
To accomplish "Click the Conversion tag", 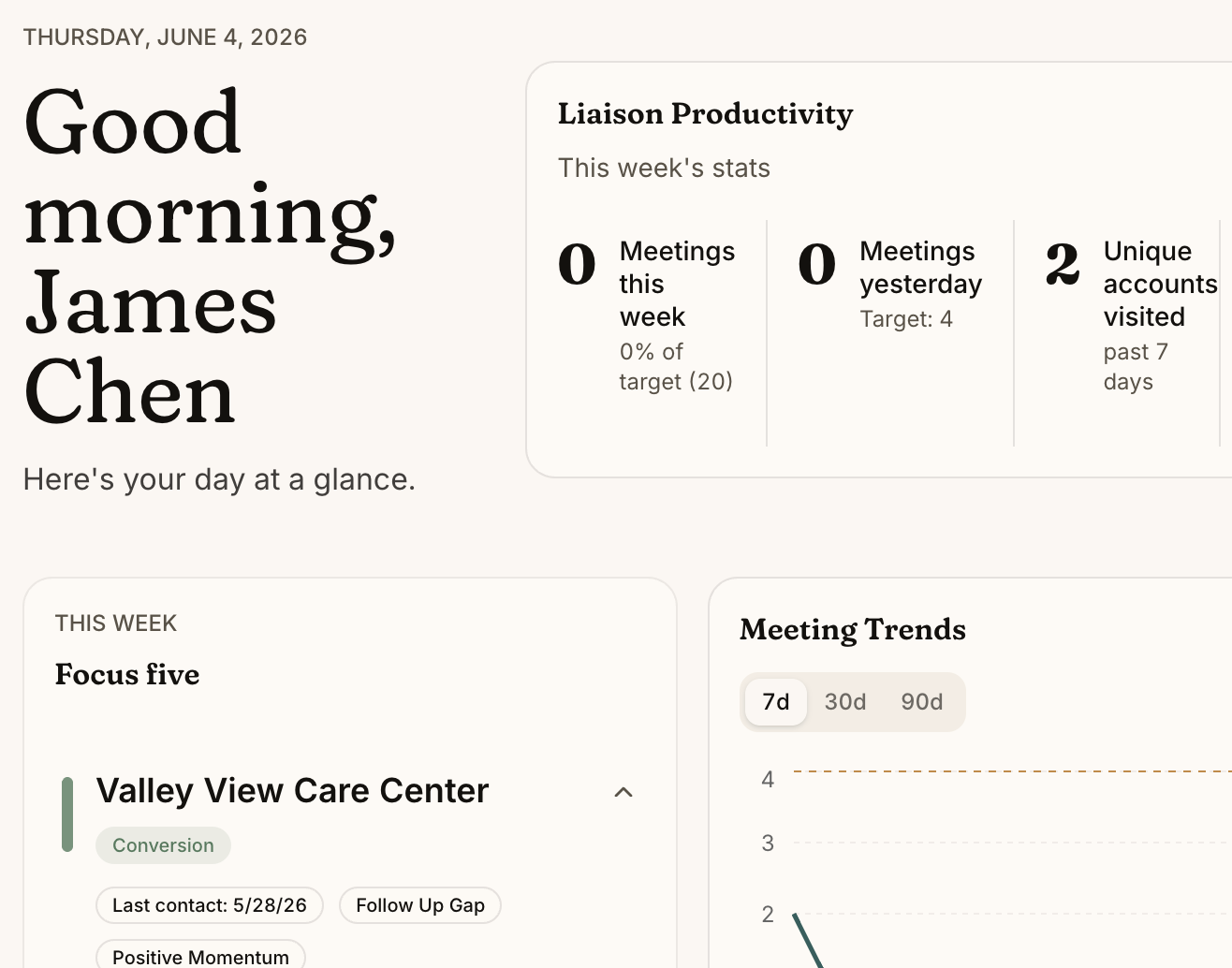I will point(163,845).
